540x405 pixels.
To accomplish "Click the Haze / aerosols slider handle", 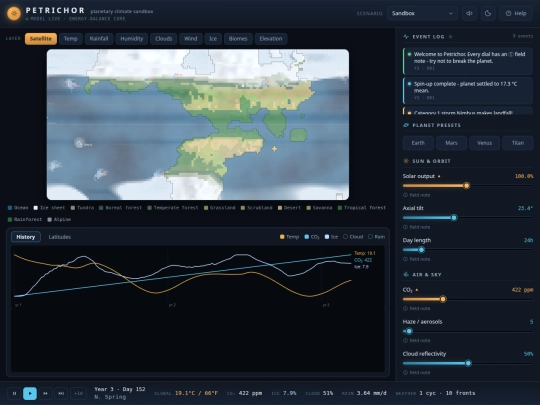I will coord(409,331).
